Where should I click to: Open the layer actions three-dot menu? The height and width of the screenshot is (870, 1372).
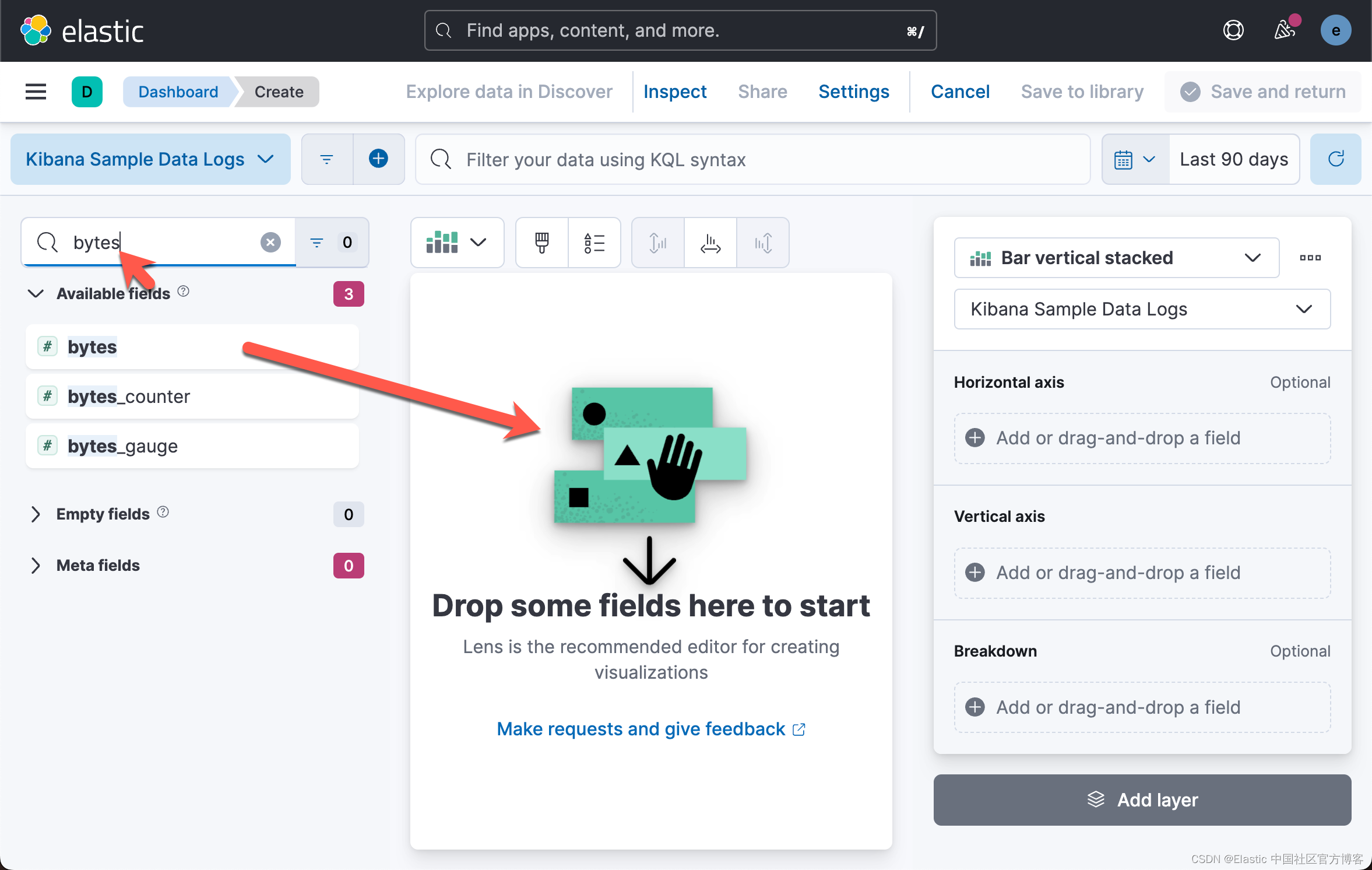point(1310,258)
